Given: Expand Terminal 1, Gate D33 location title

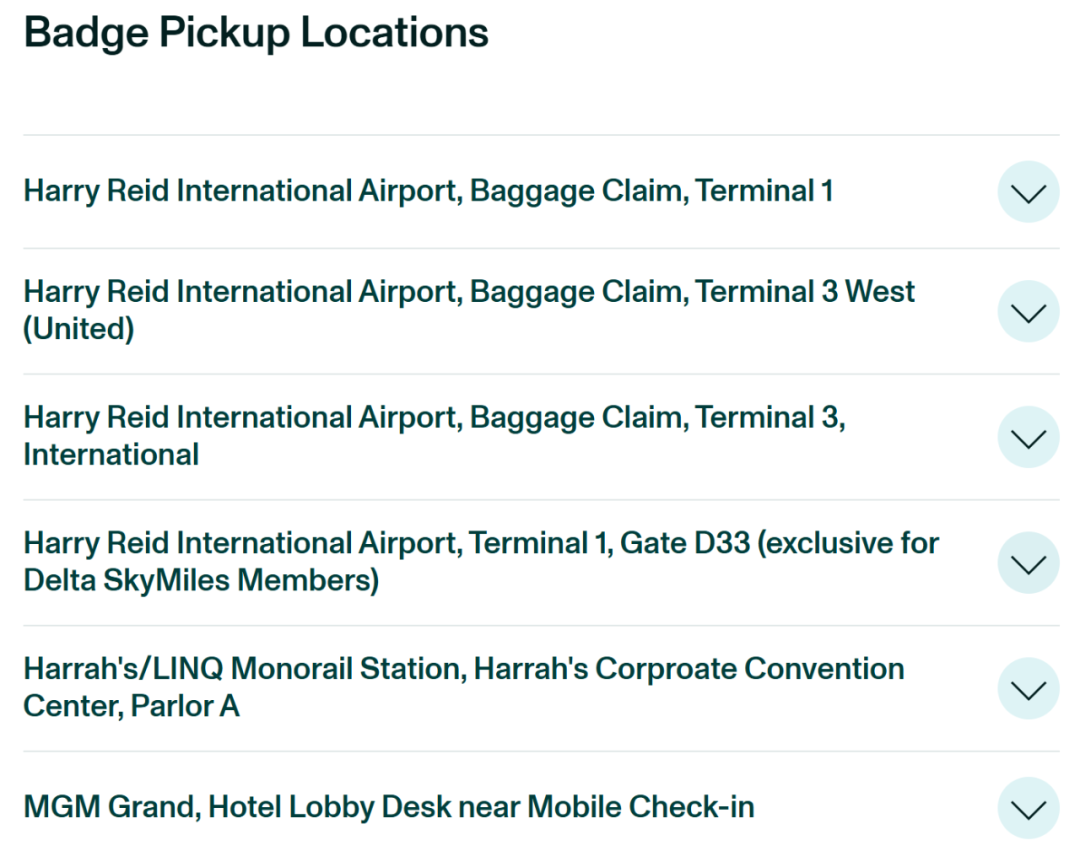Looking at the screenshot, I should (480, 544).
